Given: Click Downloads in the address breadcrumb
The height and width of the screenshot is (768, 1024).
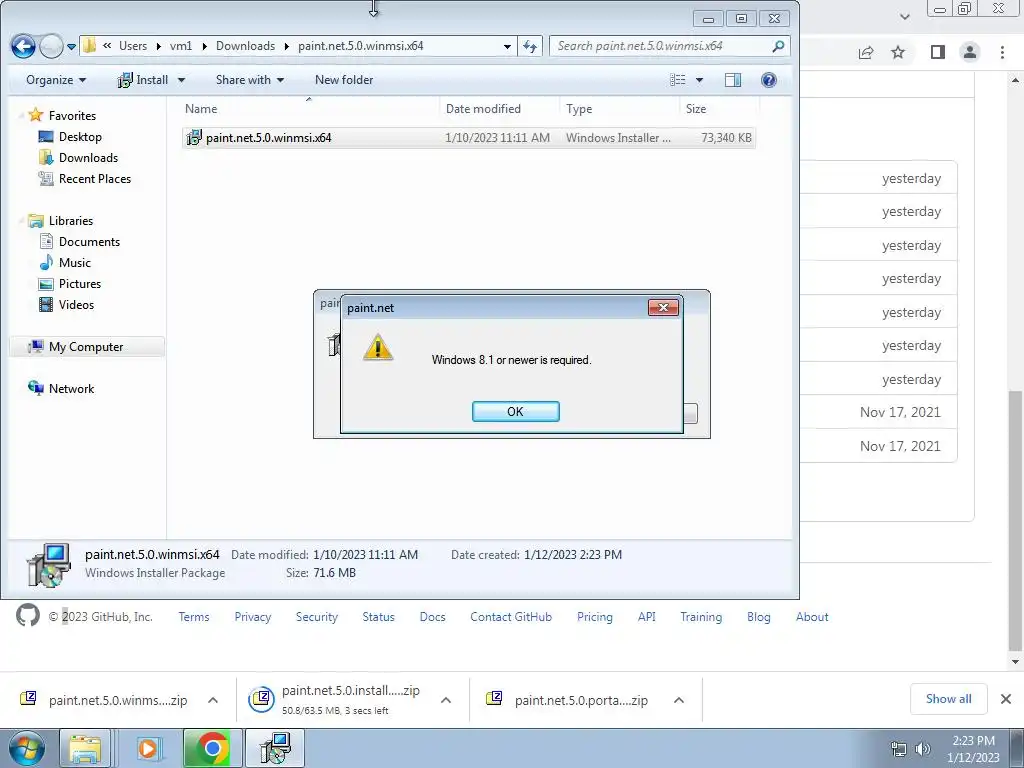Looking at the screenshot, I should (246, 46).
